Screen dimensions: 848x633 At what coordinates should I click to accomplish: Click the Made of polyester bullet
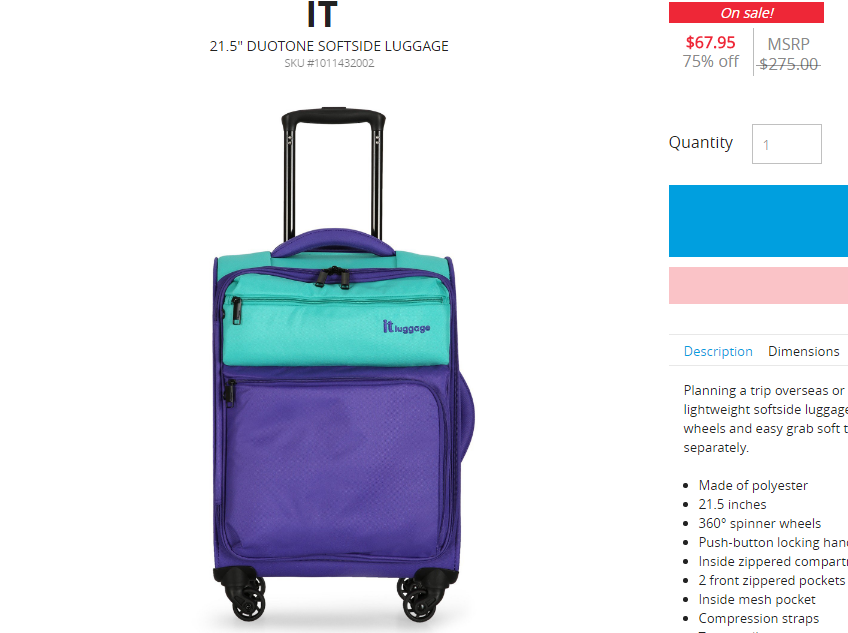click(x=753, y=485)
